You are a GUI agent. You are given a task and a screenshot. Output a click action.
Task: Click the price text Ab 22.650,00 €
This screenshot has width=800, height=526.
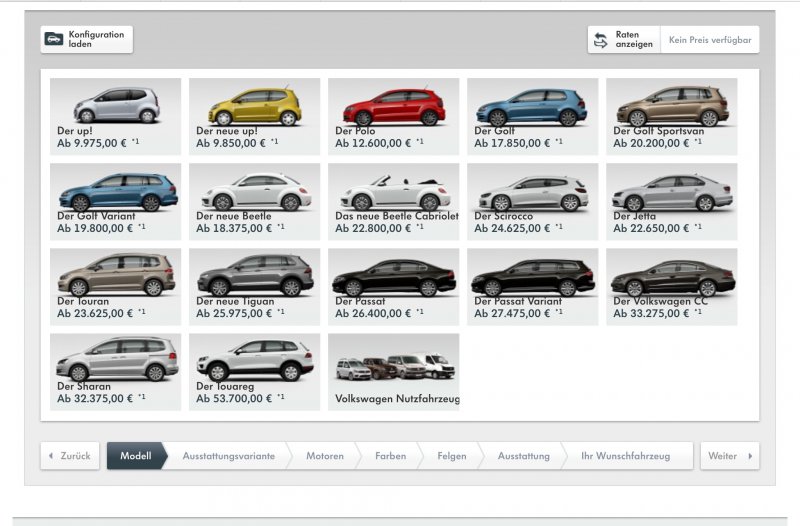click(x=651, y=229)
